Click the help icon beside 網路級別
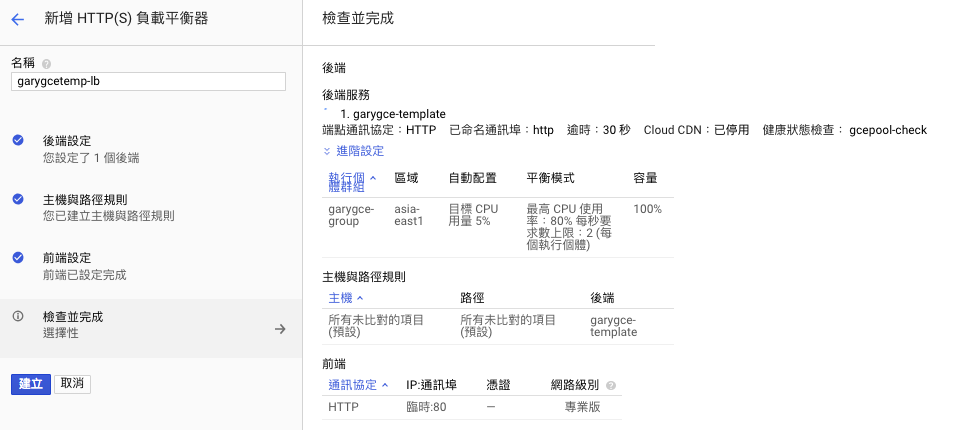 (x=611, y=385)
